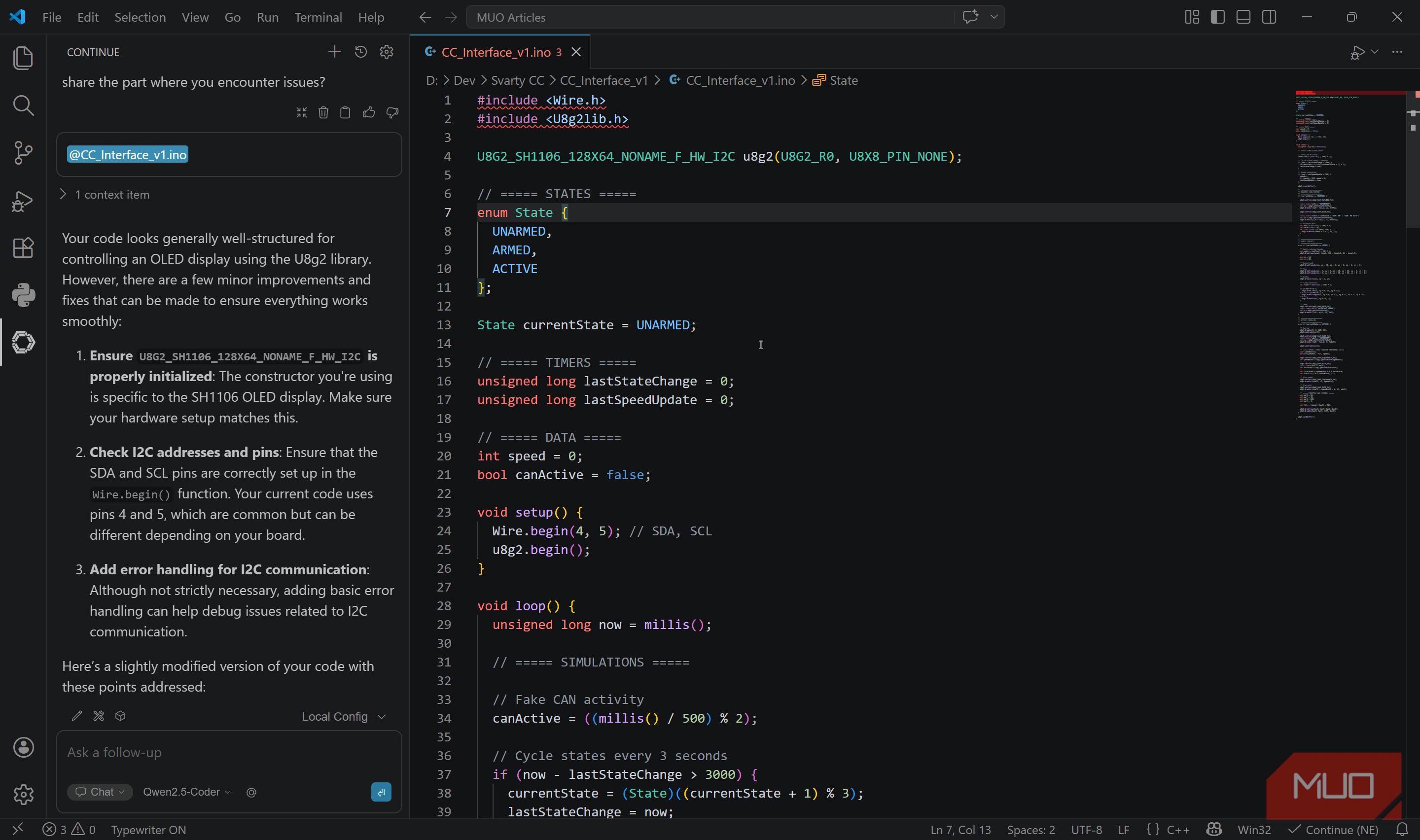Open the Explorer view in activity bar

click(x=23, y=58)
